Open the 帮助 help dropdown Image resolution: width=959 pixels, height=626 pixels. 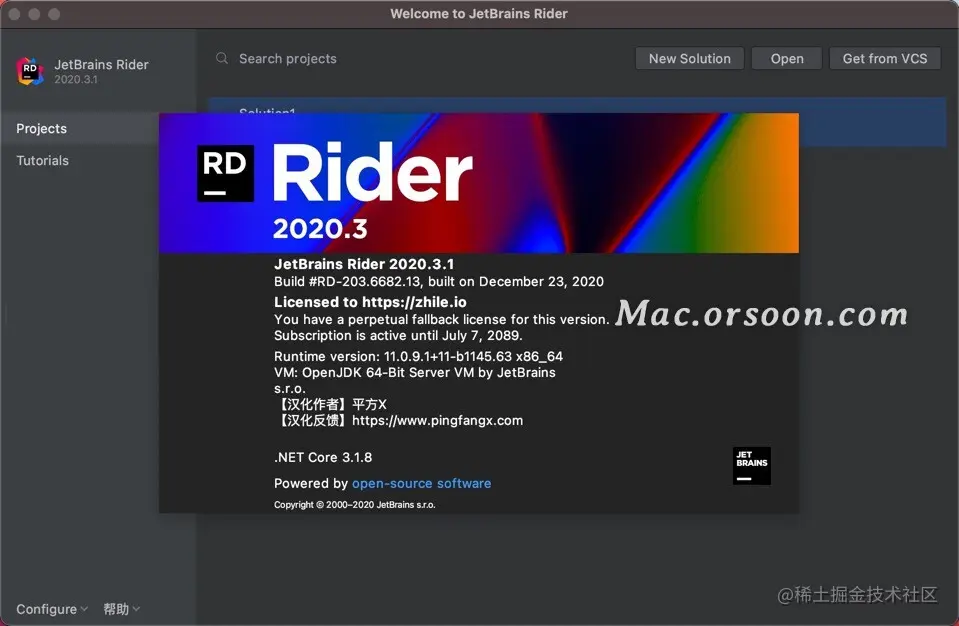point(122,609)
